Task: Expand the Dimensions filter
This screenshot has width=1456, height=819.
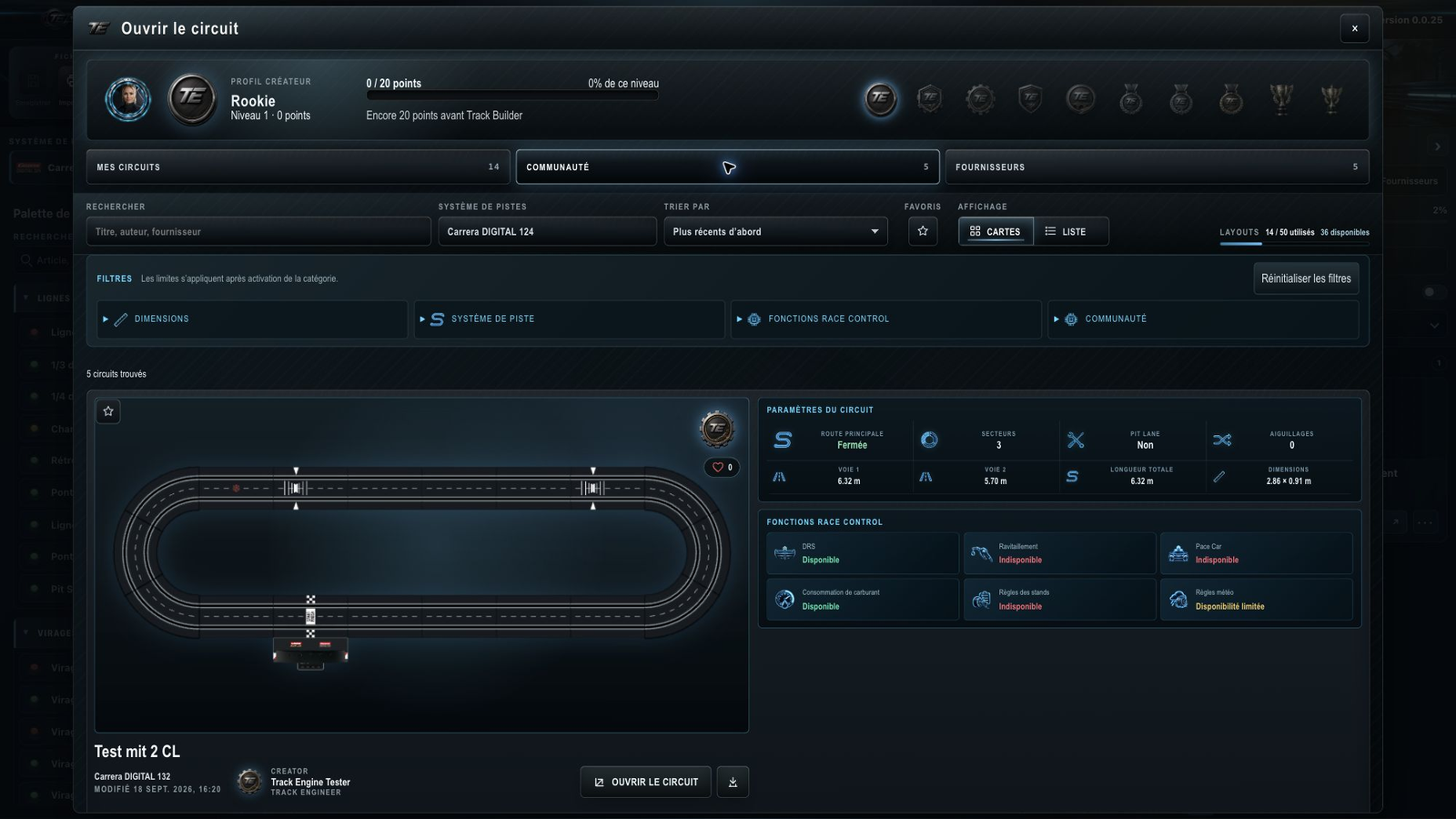Action: pos(252,319)
